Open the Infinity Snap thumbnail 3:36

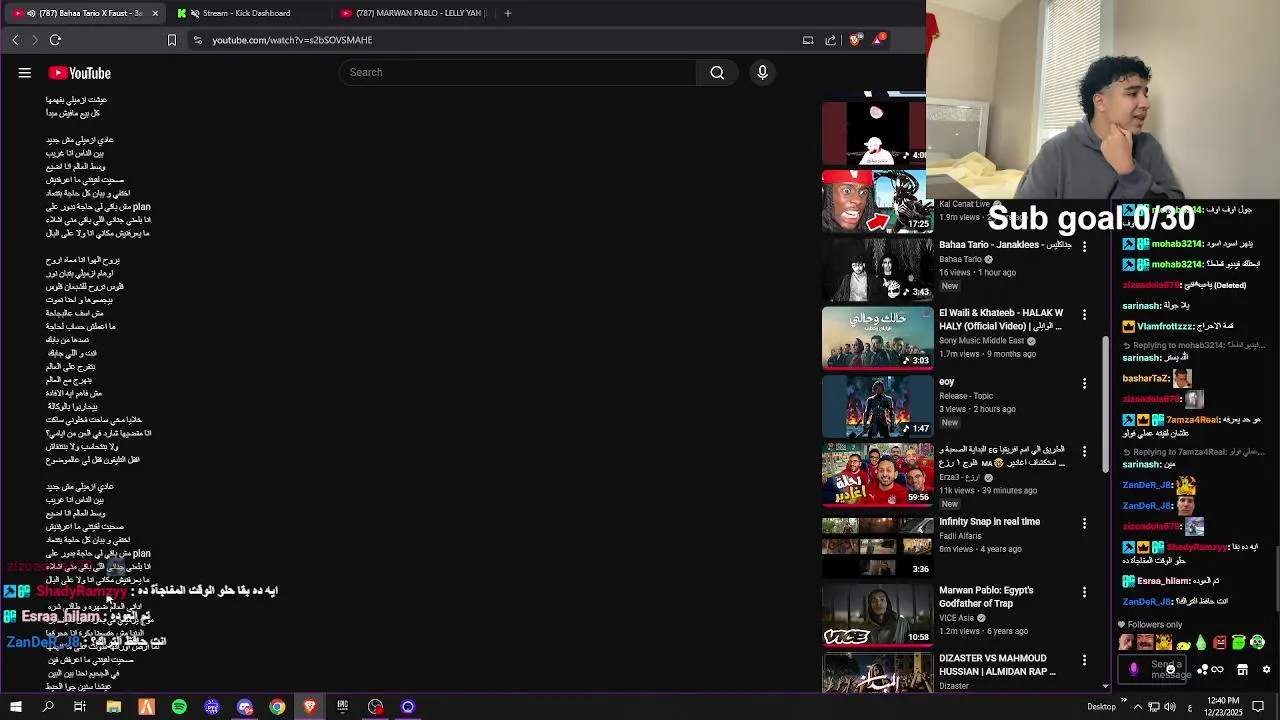[x=877, y=546]
